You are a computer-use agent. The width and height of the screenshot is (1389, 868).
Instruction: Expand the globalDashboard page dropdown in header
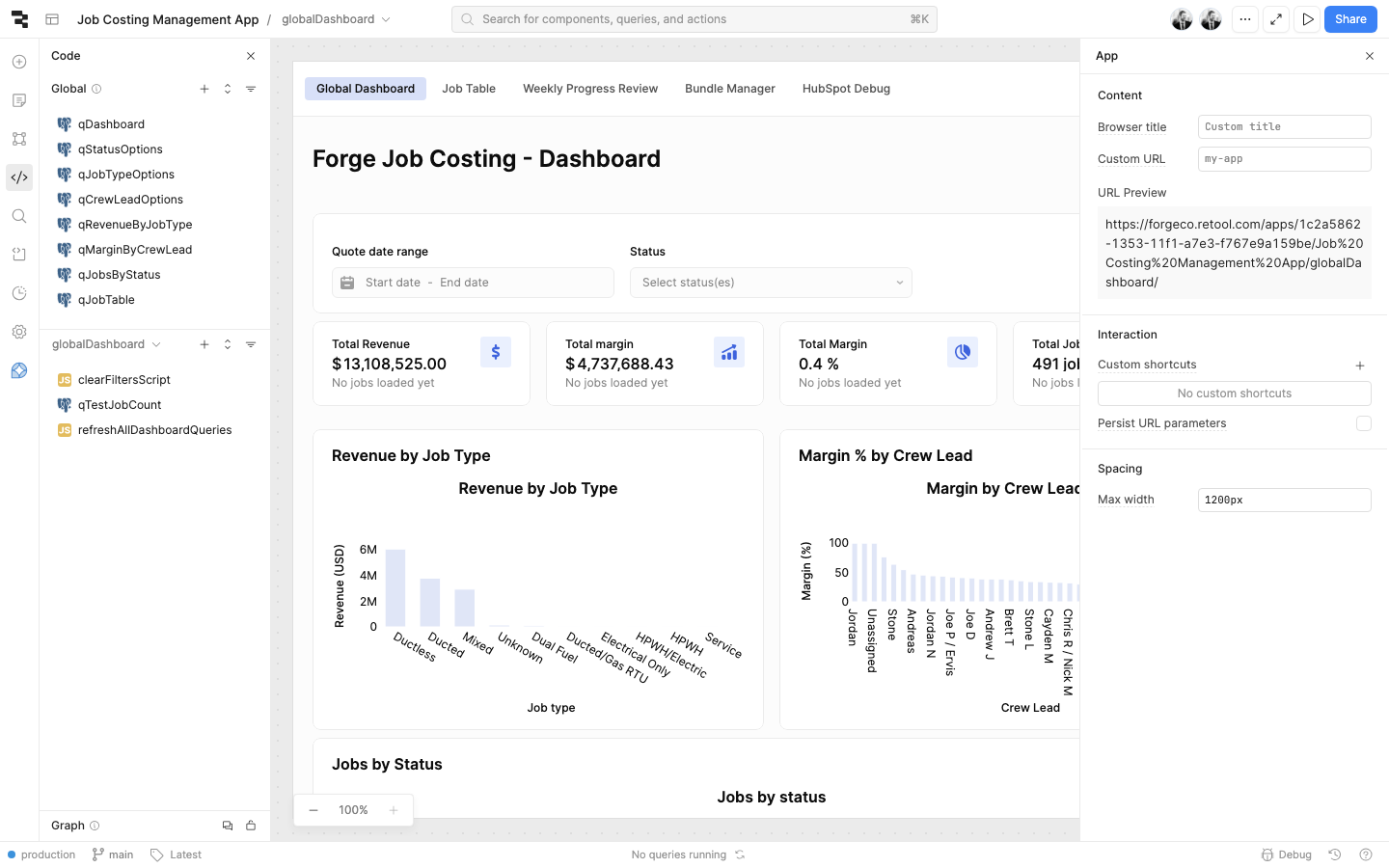pos(386,19)
